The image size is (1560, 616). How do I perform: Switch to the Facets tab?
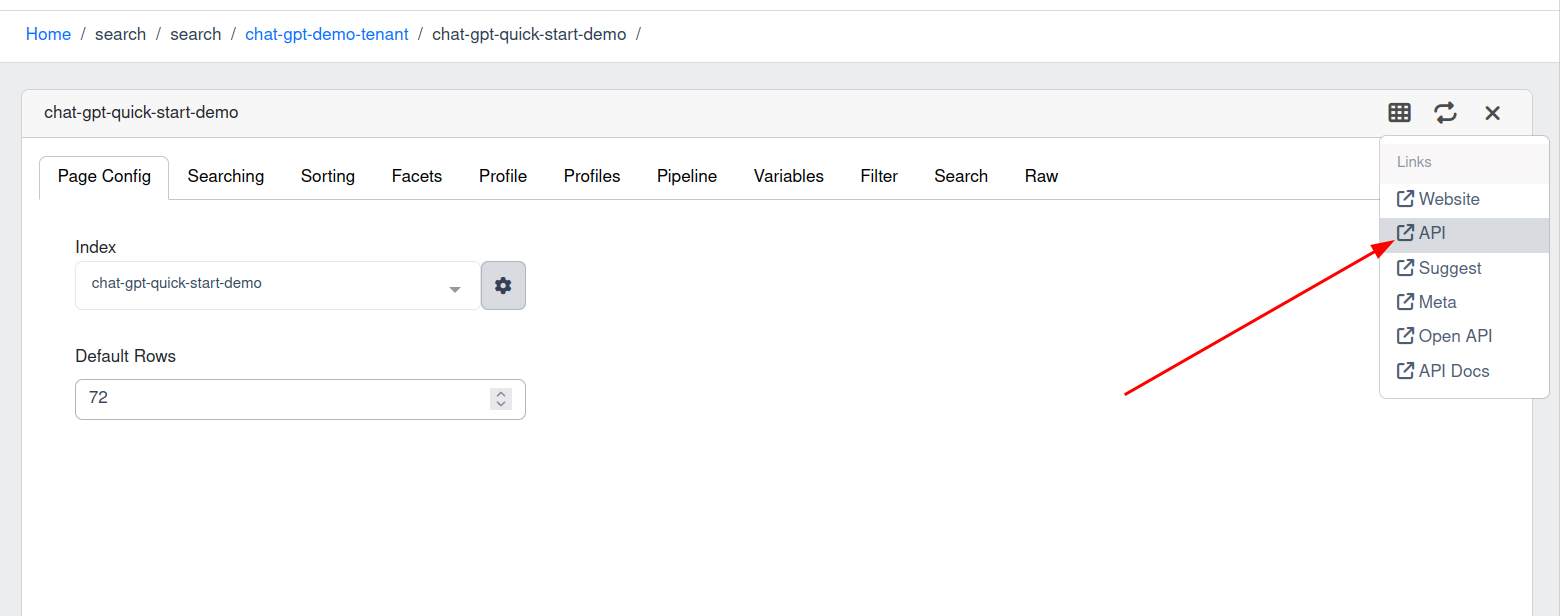[417, 177]
